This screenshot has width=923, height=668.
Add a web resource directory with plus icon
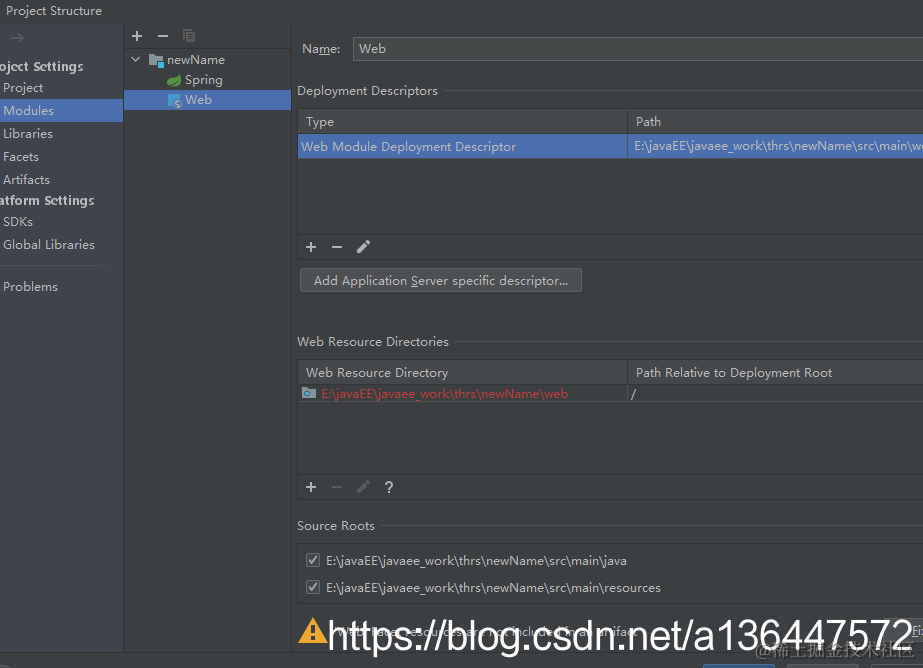pyautogui.click(x=311, y=487)
